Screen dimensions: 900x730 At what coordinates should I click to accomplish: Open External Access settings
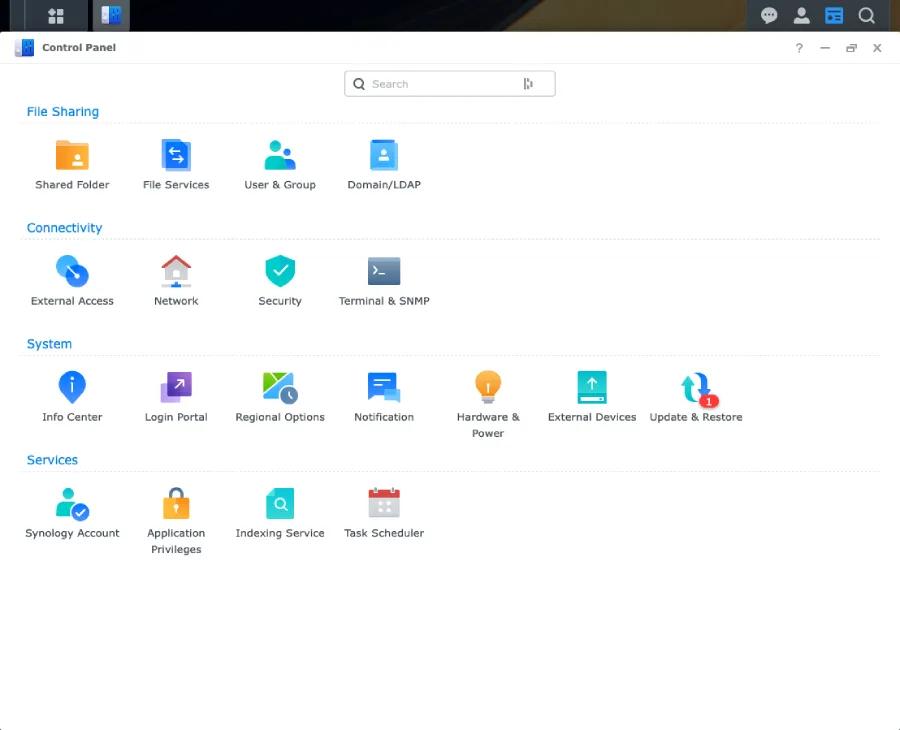coord(72,281)
